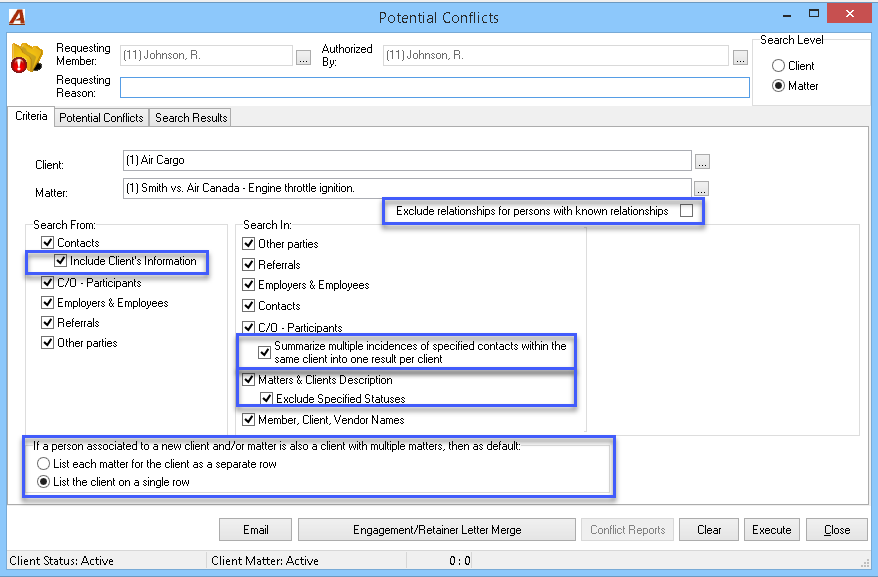878x577 pixels.
Task: Toggle Employers & Employees under Search From
Action: [x=48, y=303]
